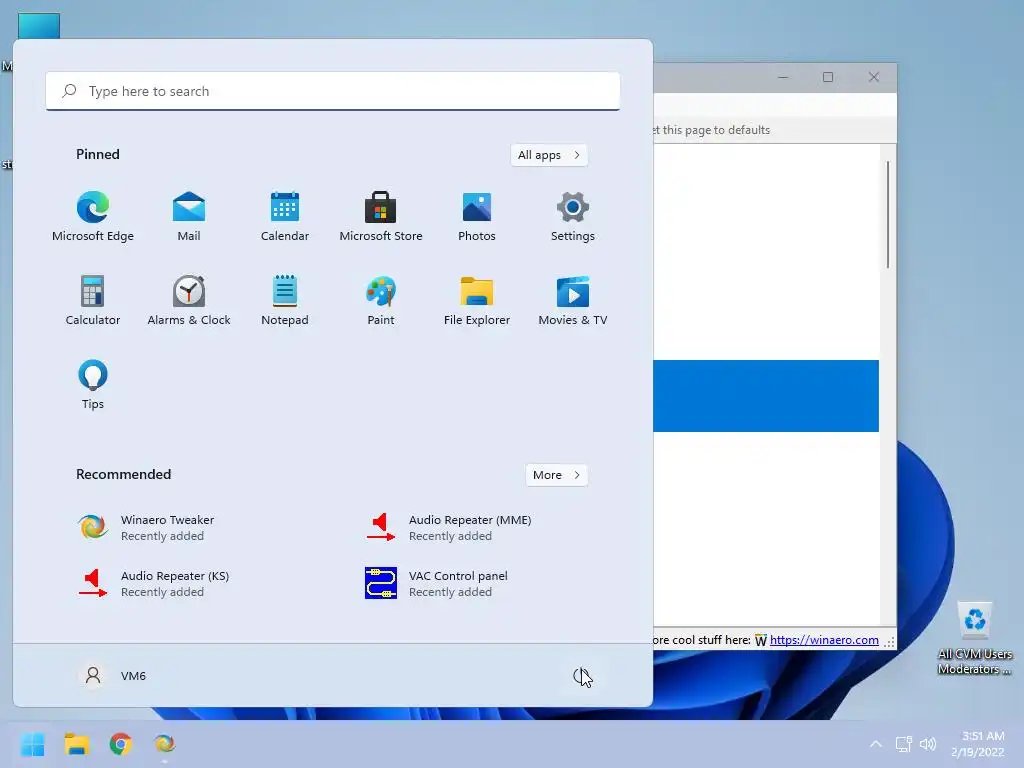Click the Type here to search box
Image resolution: width=1024 pixels, height=768 pixels.
332,91
